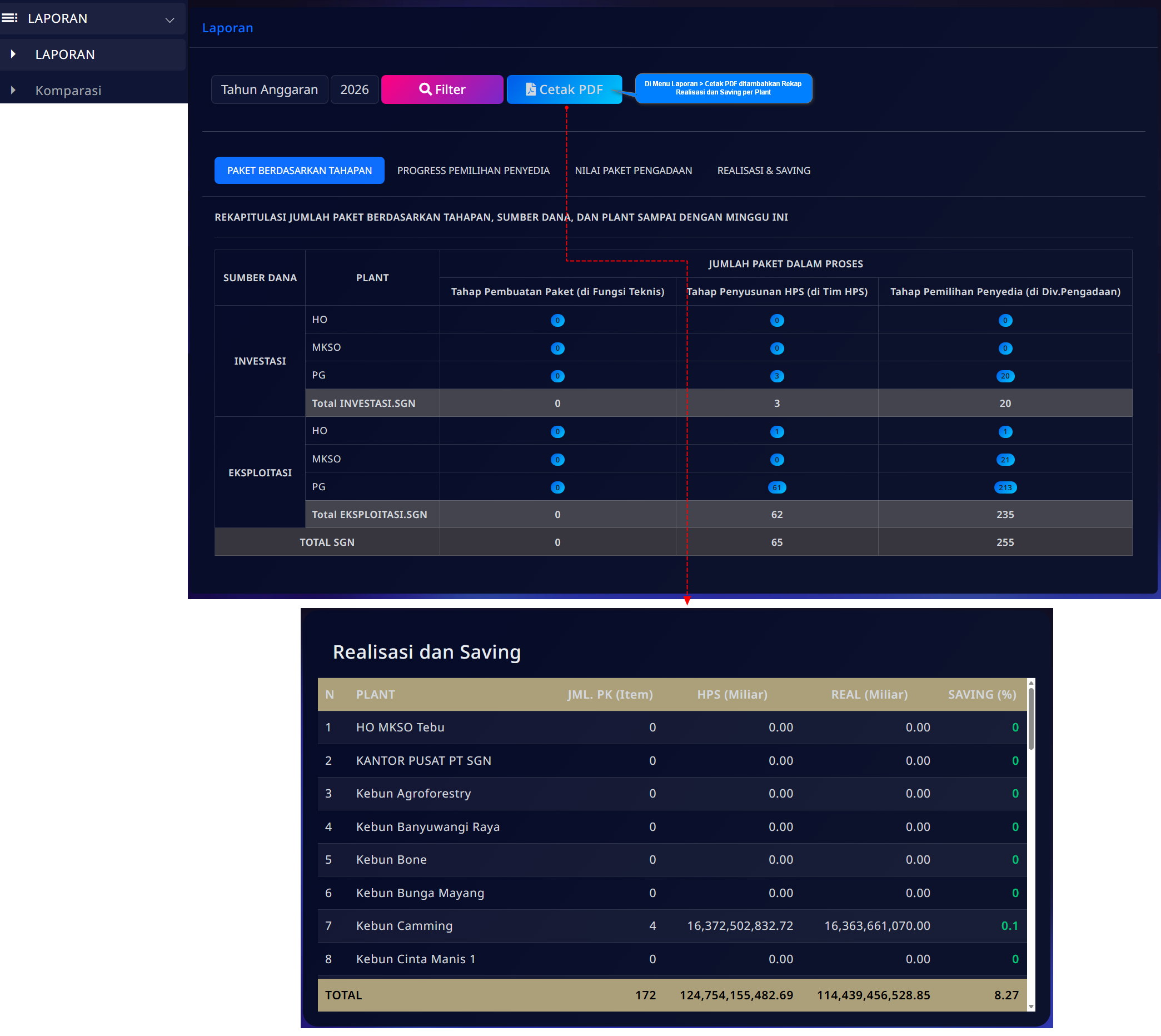The image size is (1161, 1036).
Task: Click the Cetak PDF file icon
Action: [530, 89]
